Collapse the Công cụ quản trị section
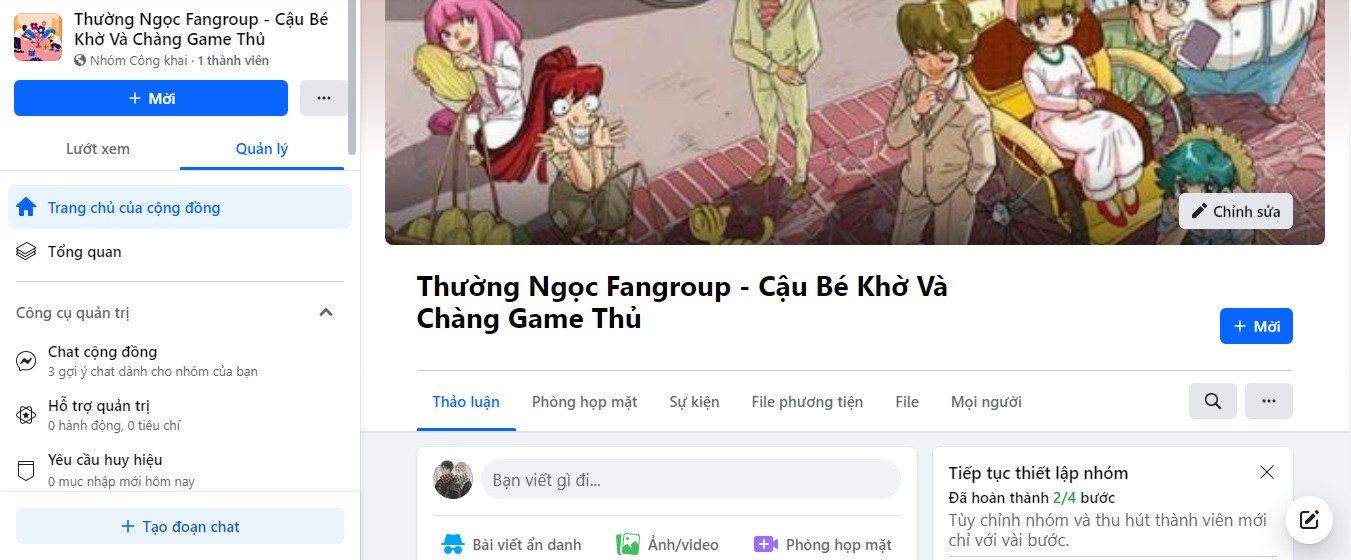The height and width of the screenshot is (560, 1351). click(x=326, y=313)
